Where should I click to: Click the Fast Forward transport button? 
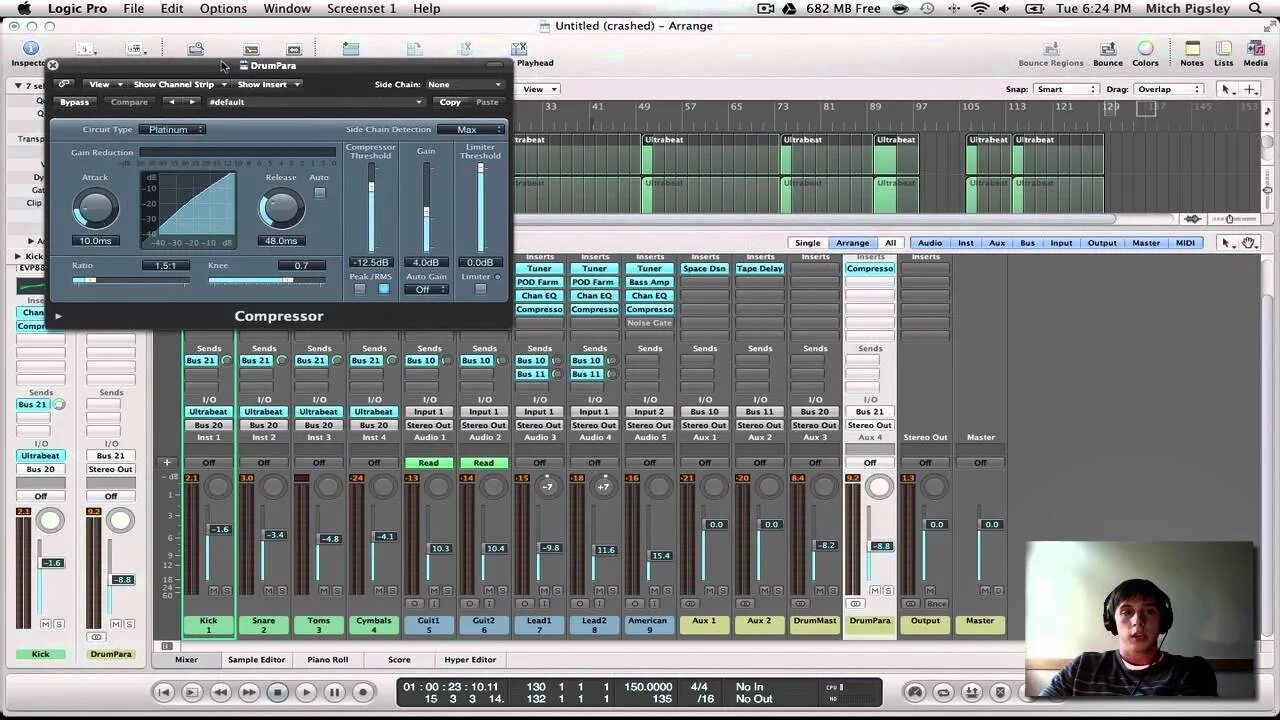(x=249, y=692)
